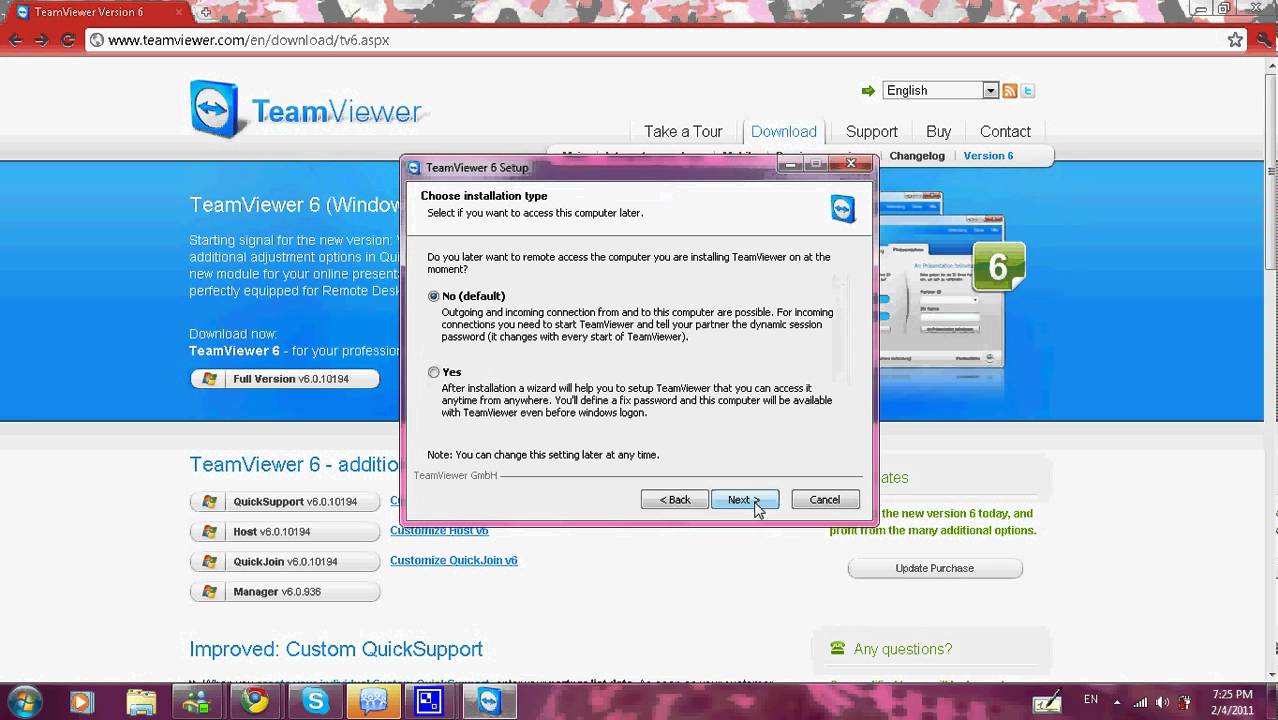Switch to Chrome in the taskbar
This screenshot has width=1278, height=720.
pyautogui.click(x=255, y=701)
